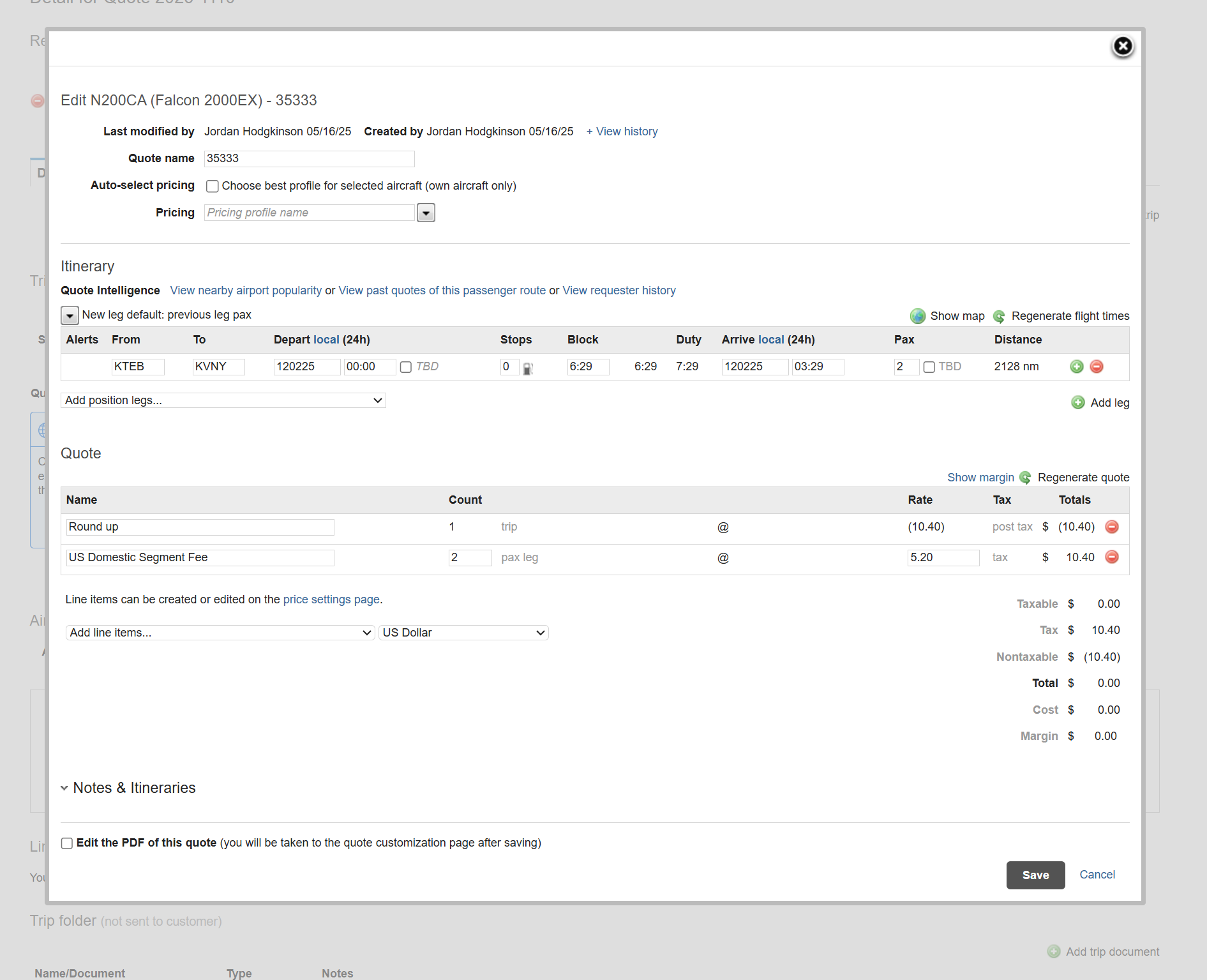Viewport: 1207px width, 980px height.
Task: Open View past quotes of this passenger route
Action: 442,290
